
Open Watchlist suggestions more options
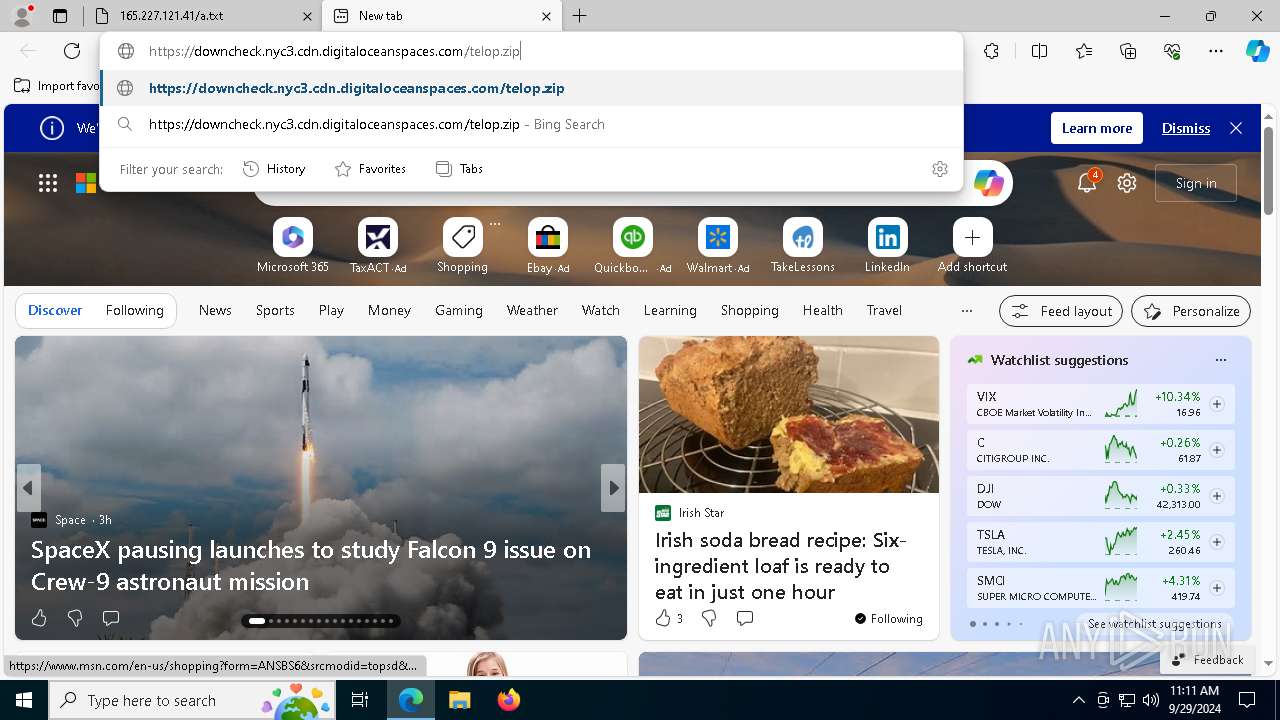click(x=1220, y=360)
